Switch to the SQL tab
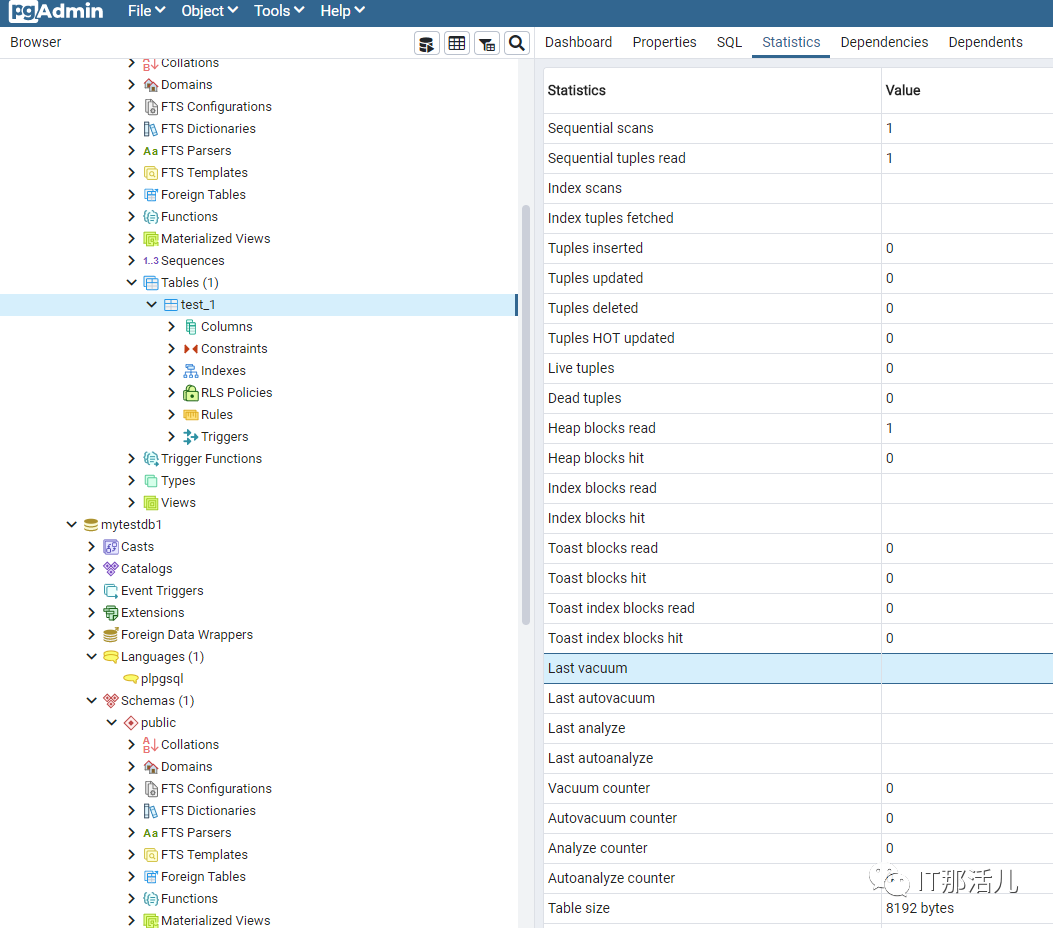The image size is (1053, 928). (x=729, y=42)
